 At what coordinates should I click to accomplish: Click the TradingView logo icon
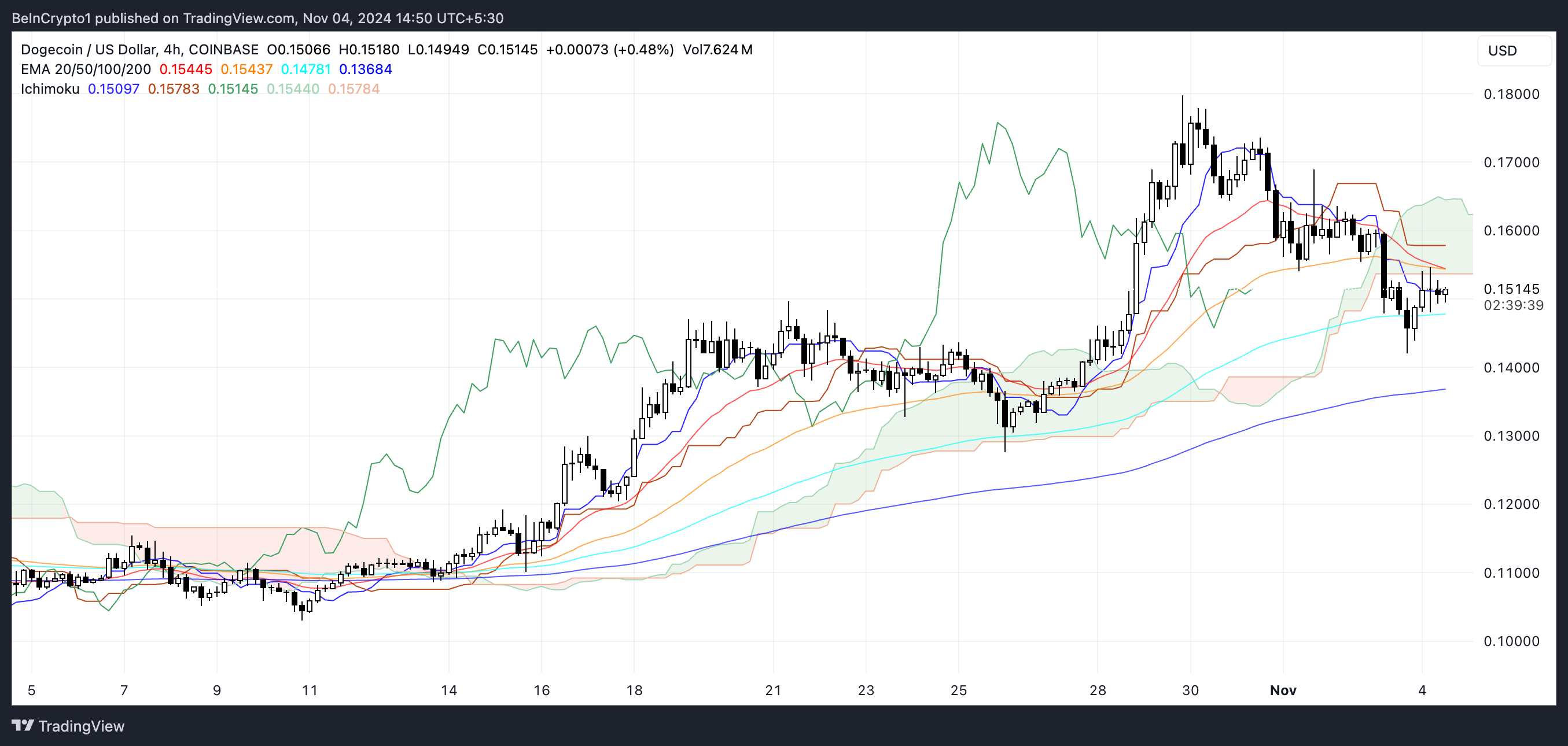[x=23, y=725]
